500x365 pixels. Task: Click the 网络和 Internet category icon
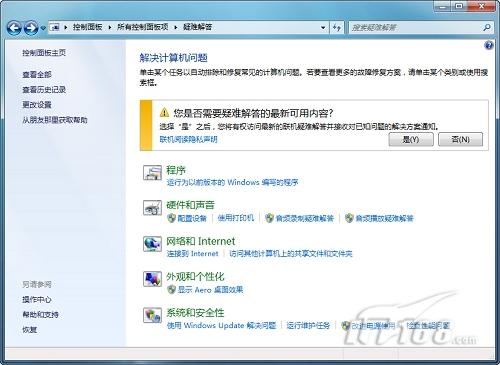point(152,244)
